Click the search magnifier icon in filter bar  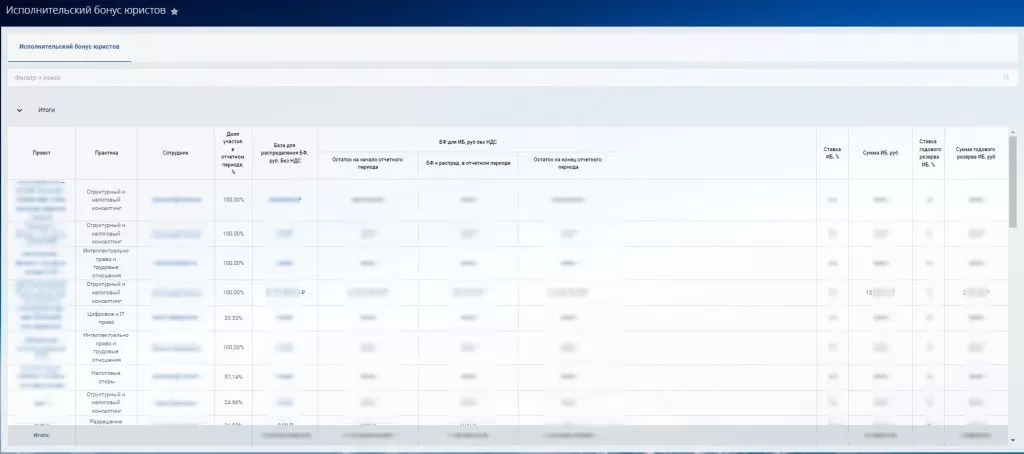coord(1006,77)
